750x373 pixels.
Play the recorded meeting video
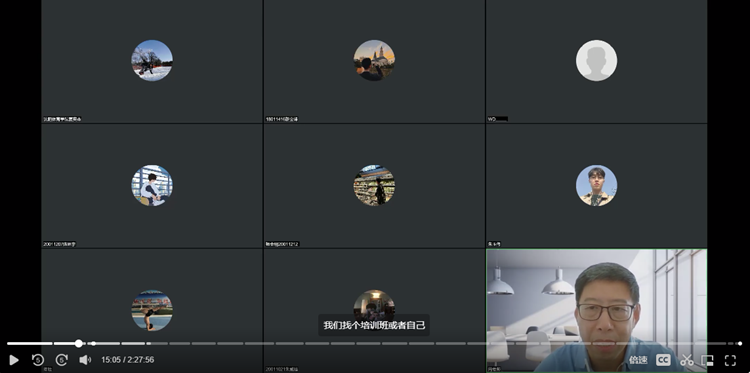(14, 360)
